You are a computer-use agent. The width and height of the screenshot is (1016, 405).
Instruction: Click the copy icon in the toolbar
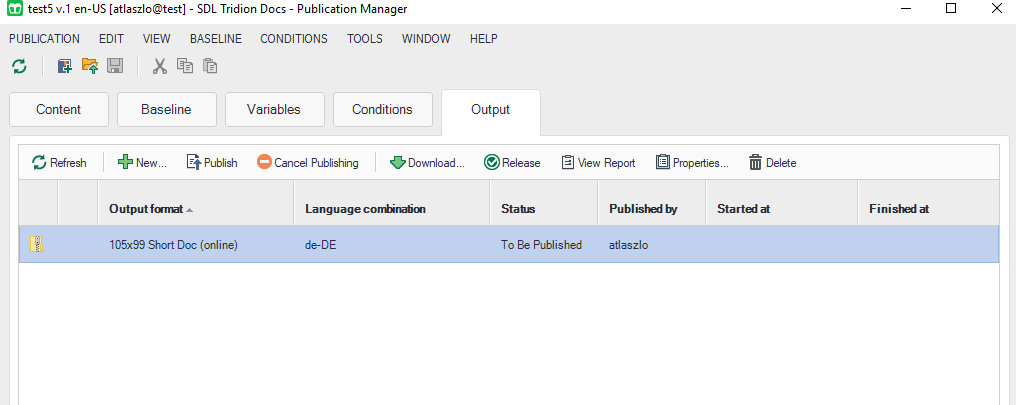click(184, 66)
